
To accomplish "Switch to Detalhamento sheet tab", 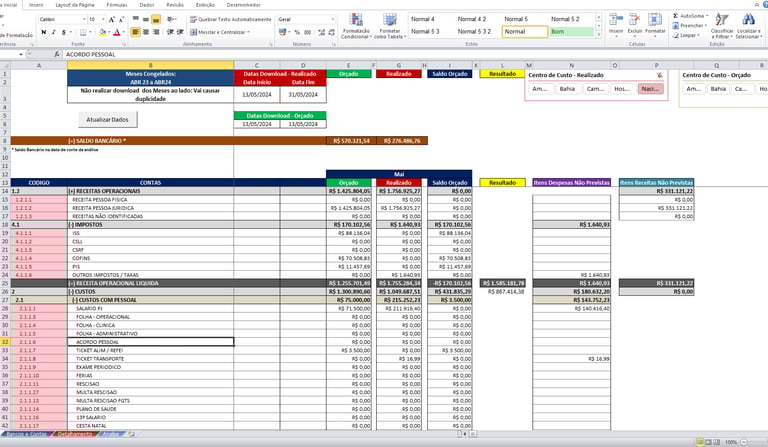I will pyautogui.click(x=75, y=434).
